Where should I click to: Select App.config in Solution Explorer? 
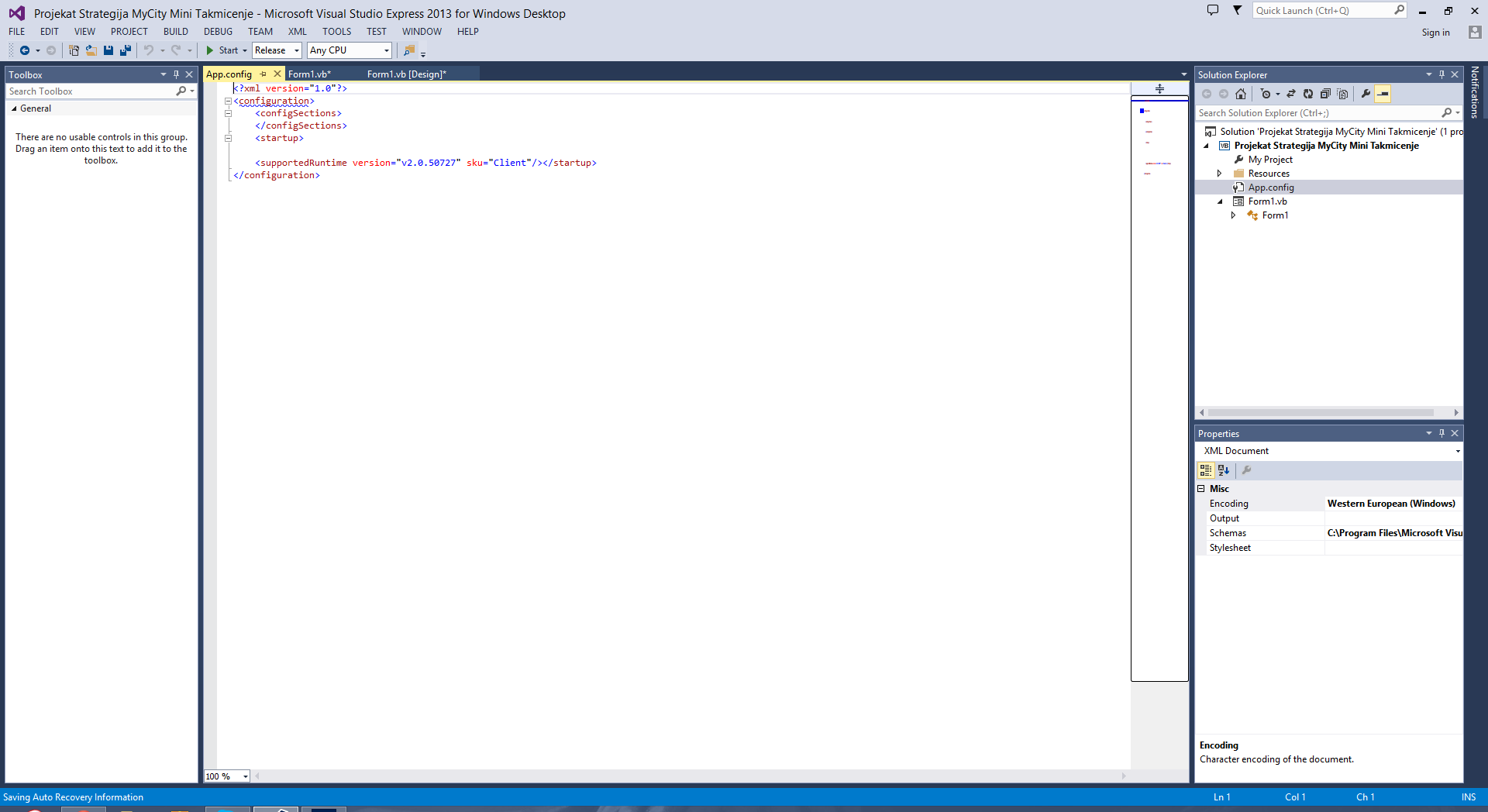coord(1271,188)
